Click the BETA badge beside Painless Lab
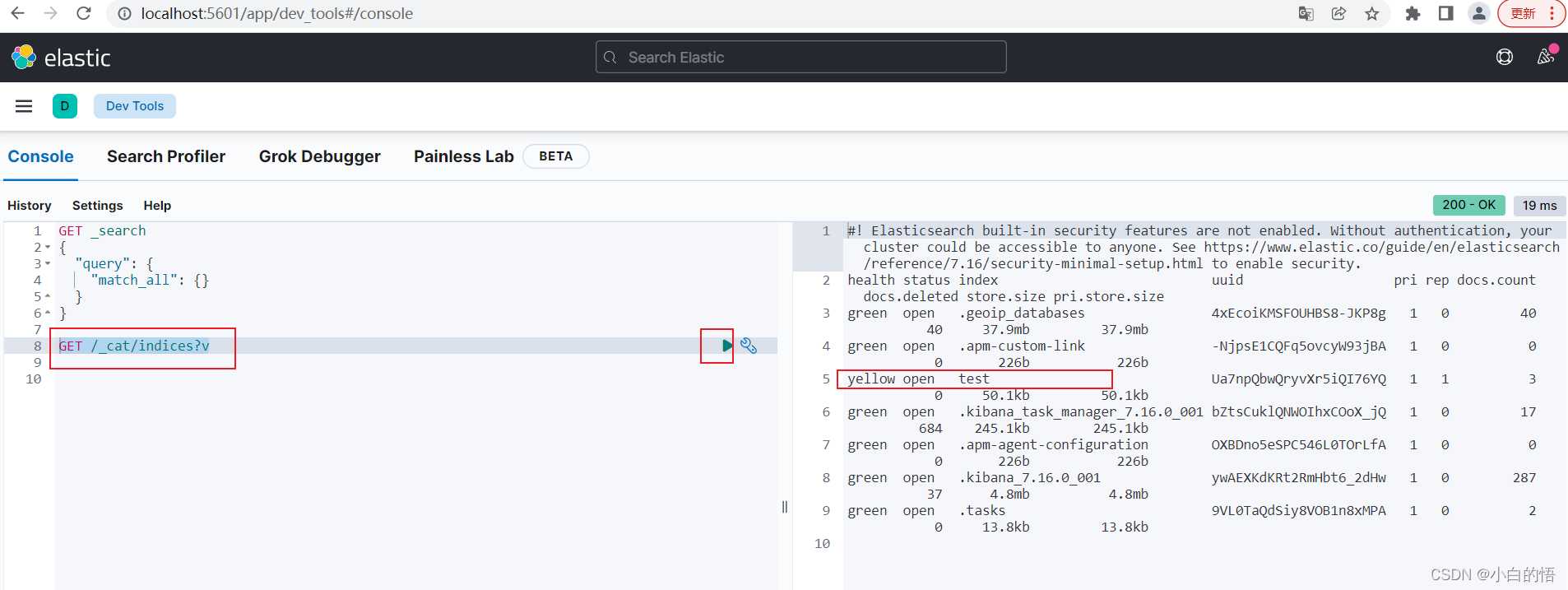Image resolution: width=1568 pixels, height=590 pixels. pos(555,156)
